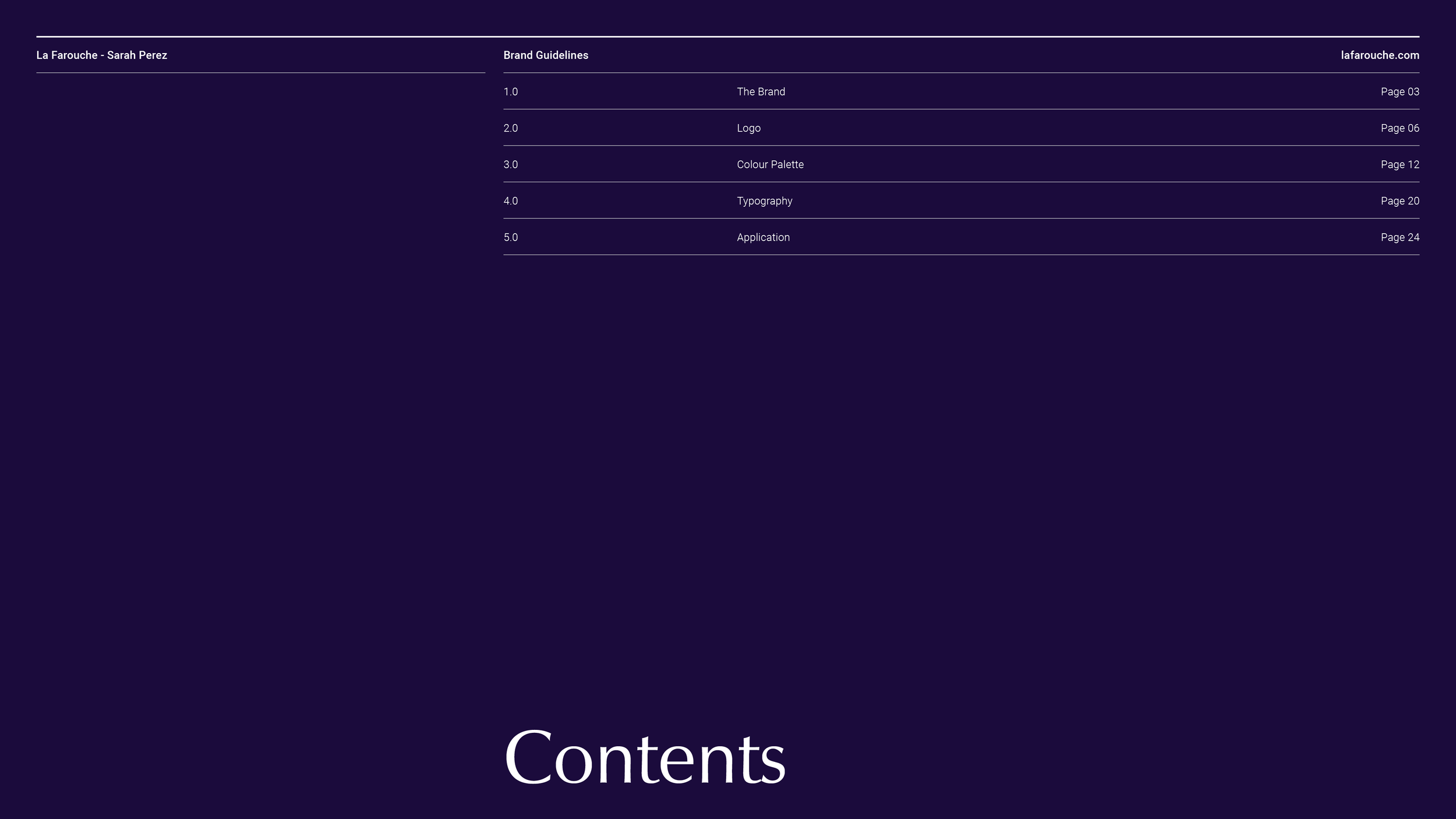The image size is (1456, 819).
Task: Click the large 'Contents' title
Action: [x=645, y=757]
